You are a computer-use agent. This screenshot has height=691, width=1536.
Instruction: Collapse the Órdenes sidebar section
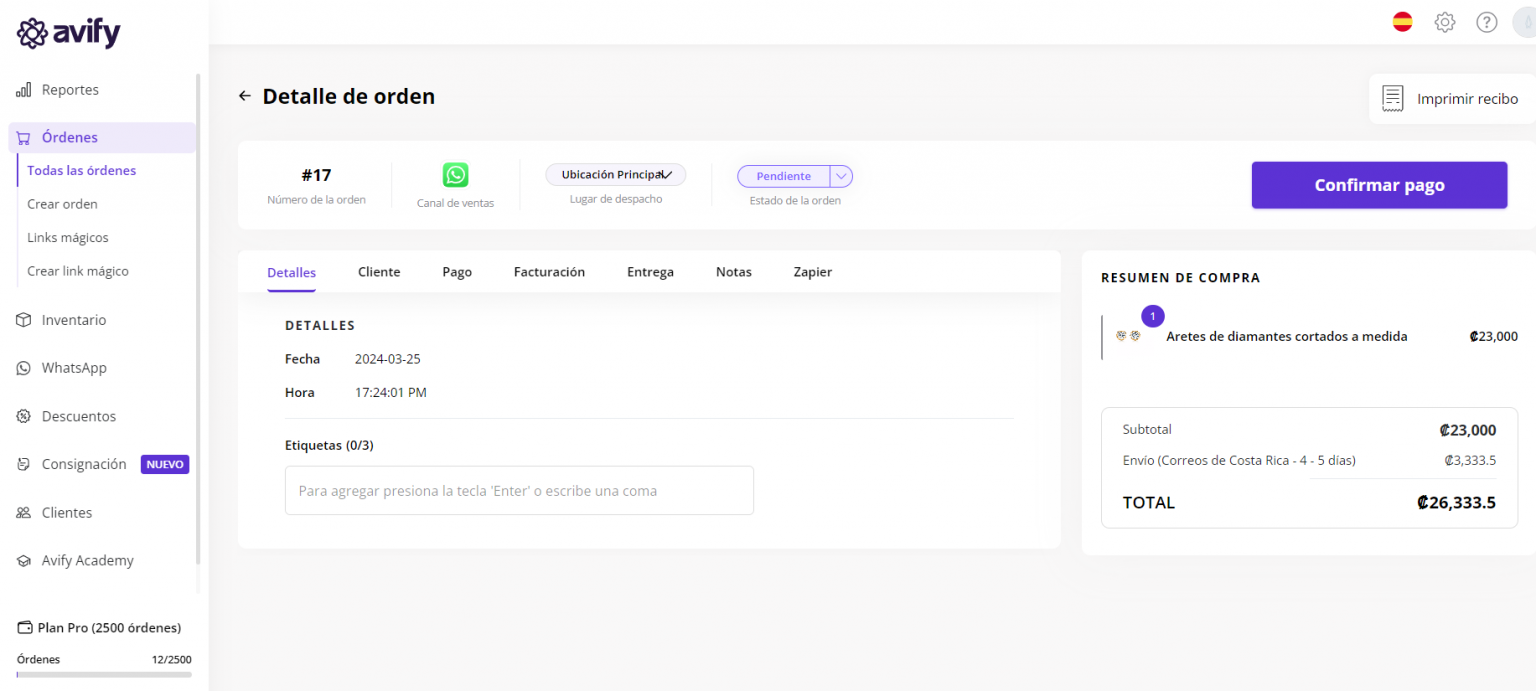70,138
